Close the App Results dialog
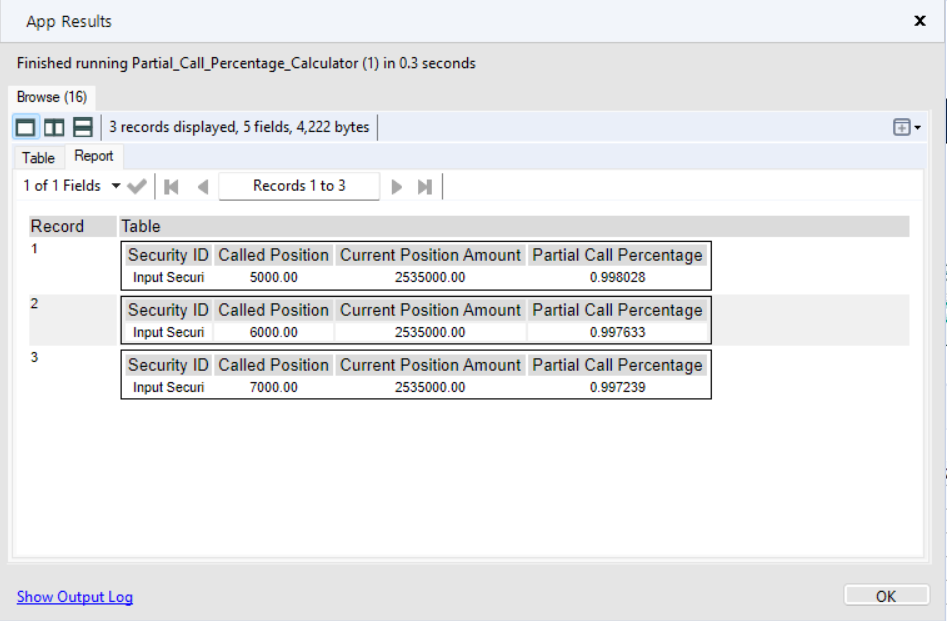This screenshot has width=947, height=621. pos(920,21)
